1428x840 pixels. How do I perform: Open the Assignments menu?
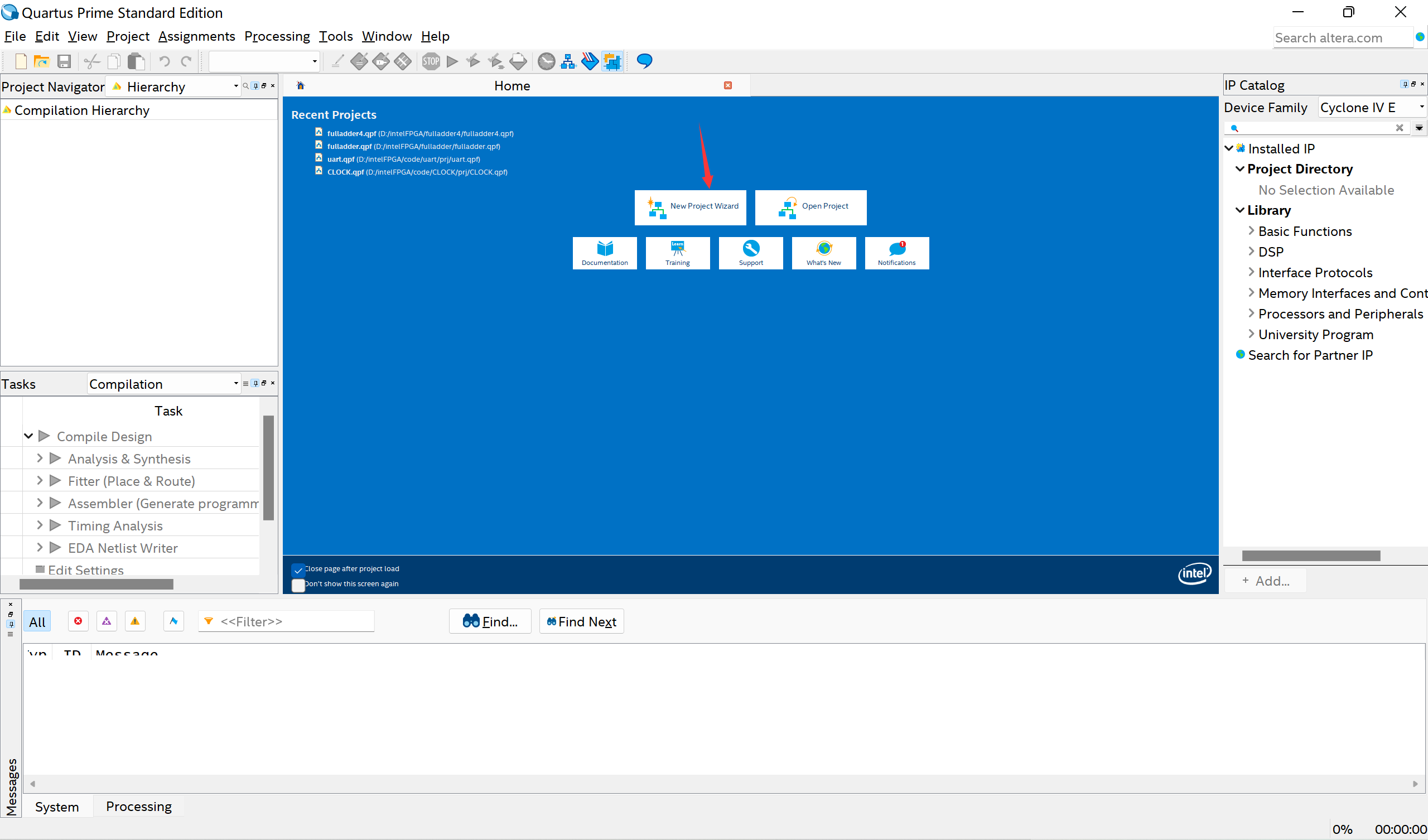point(197,36)
